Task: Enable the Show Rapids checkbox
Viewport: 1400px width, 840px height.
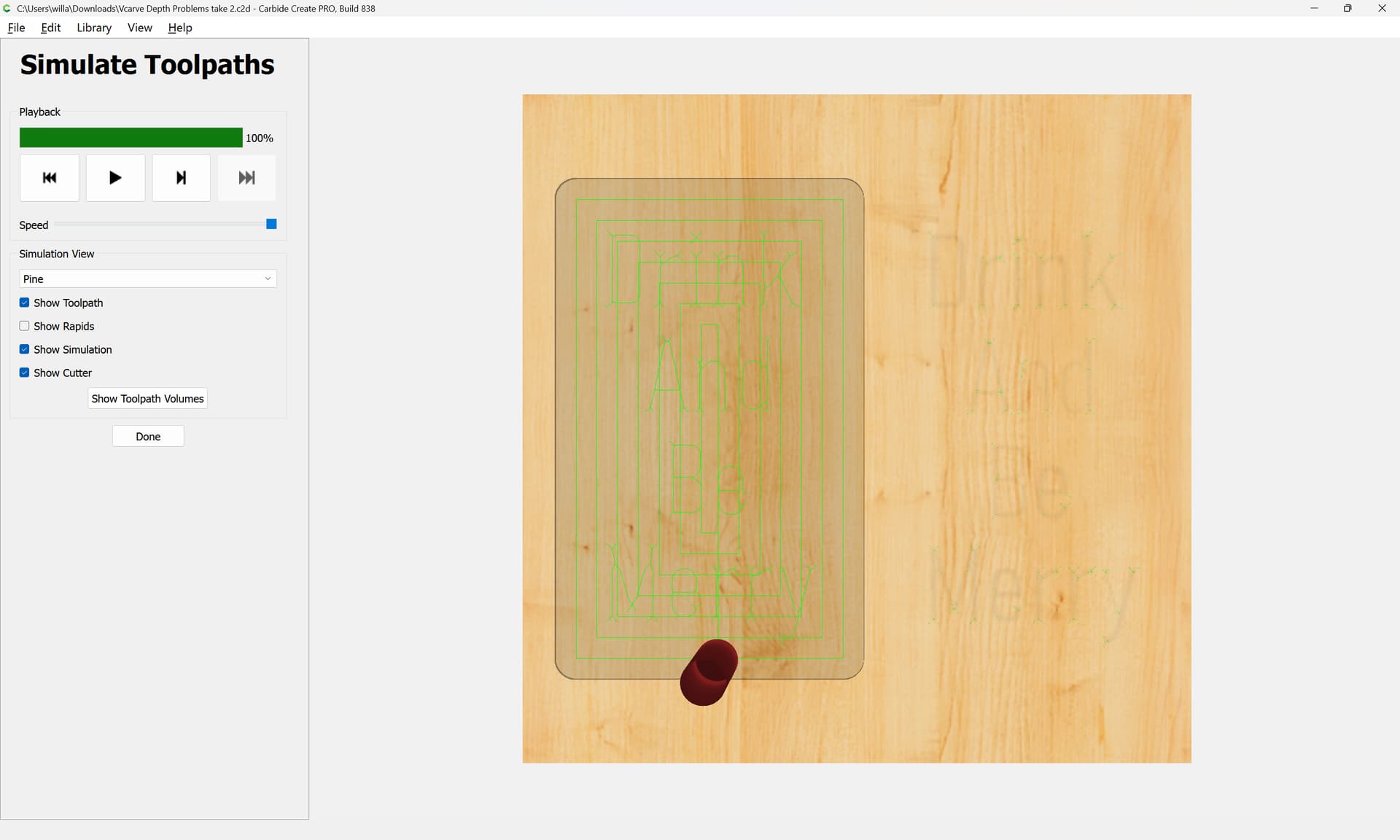Action: click(25, 326)
